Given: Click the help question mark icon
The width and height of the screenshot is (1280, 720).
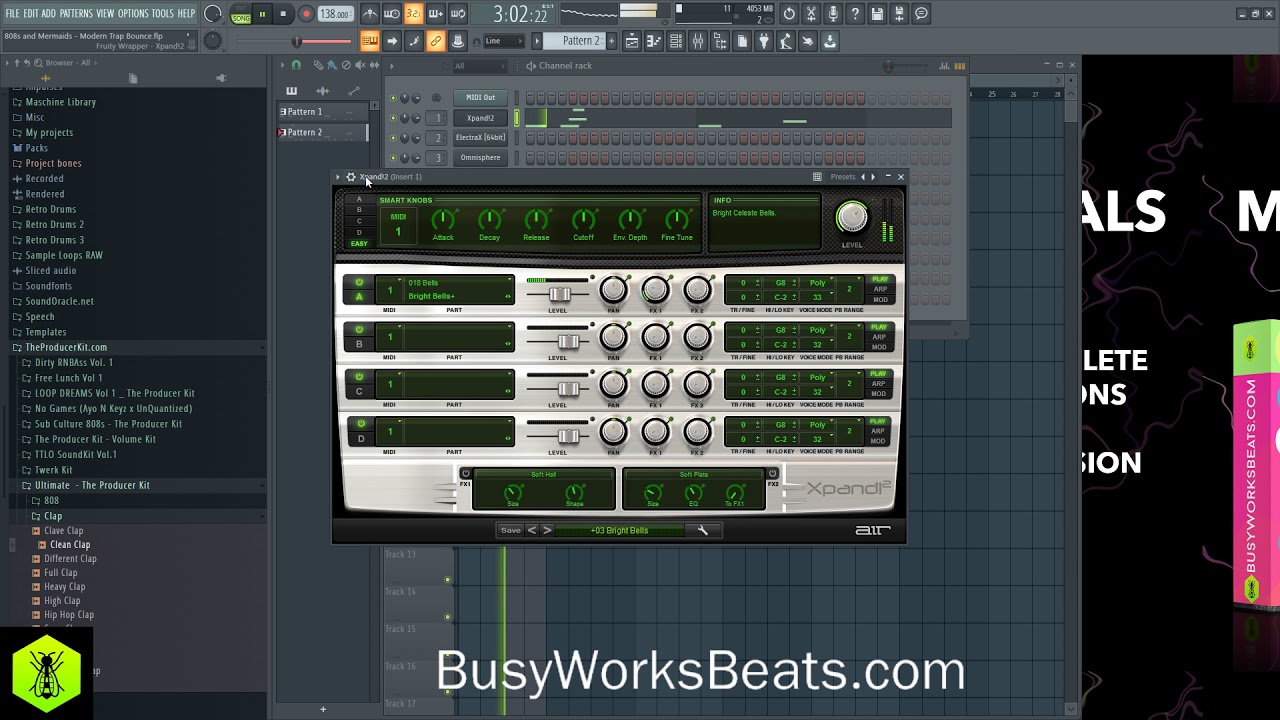Looking at the screenshot, I should tap(855, 14).
